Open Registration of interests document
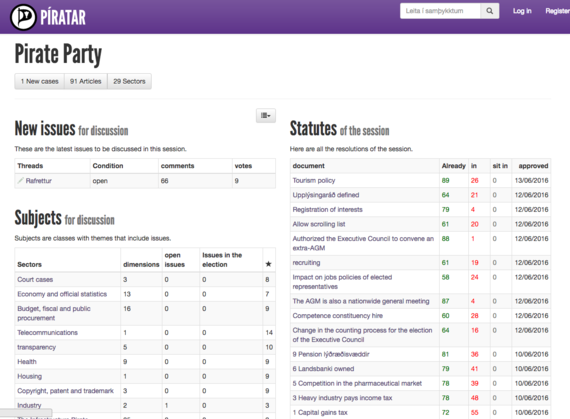This screenshot has width=570, height=419. (328, 210)
